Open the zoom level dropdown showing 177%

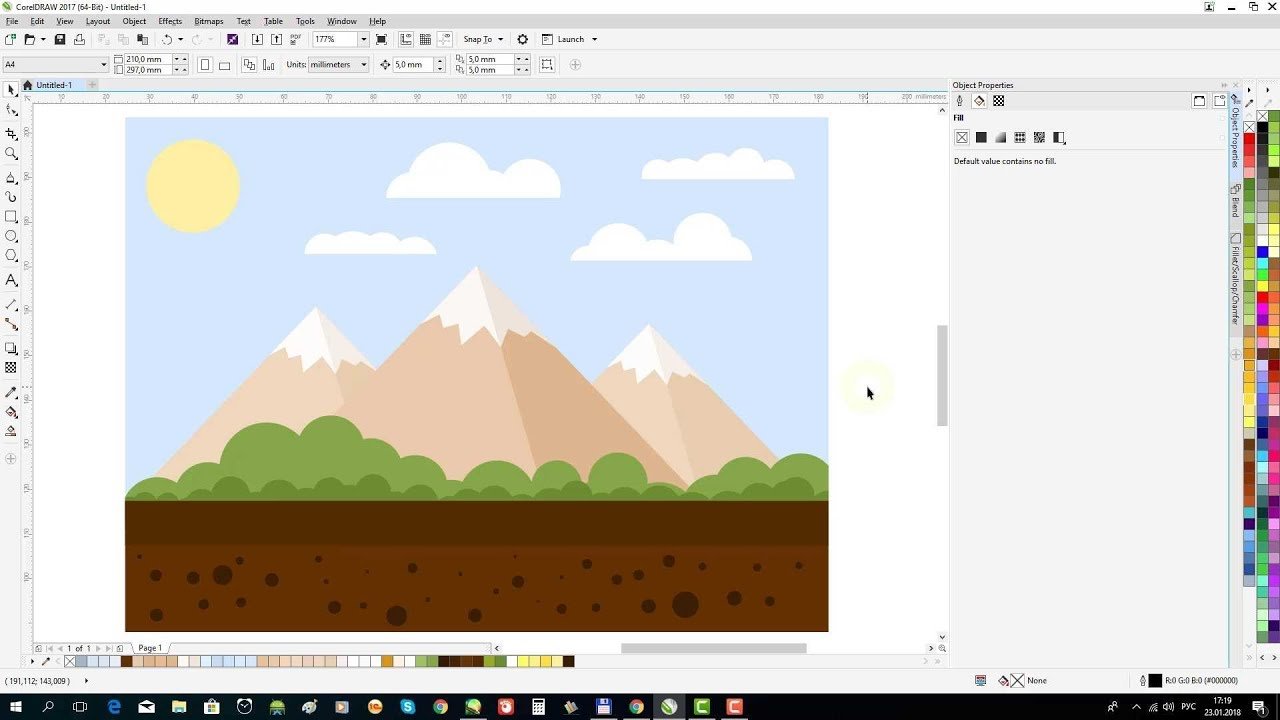[363, 39]
